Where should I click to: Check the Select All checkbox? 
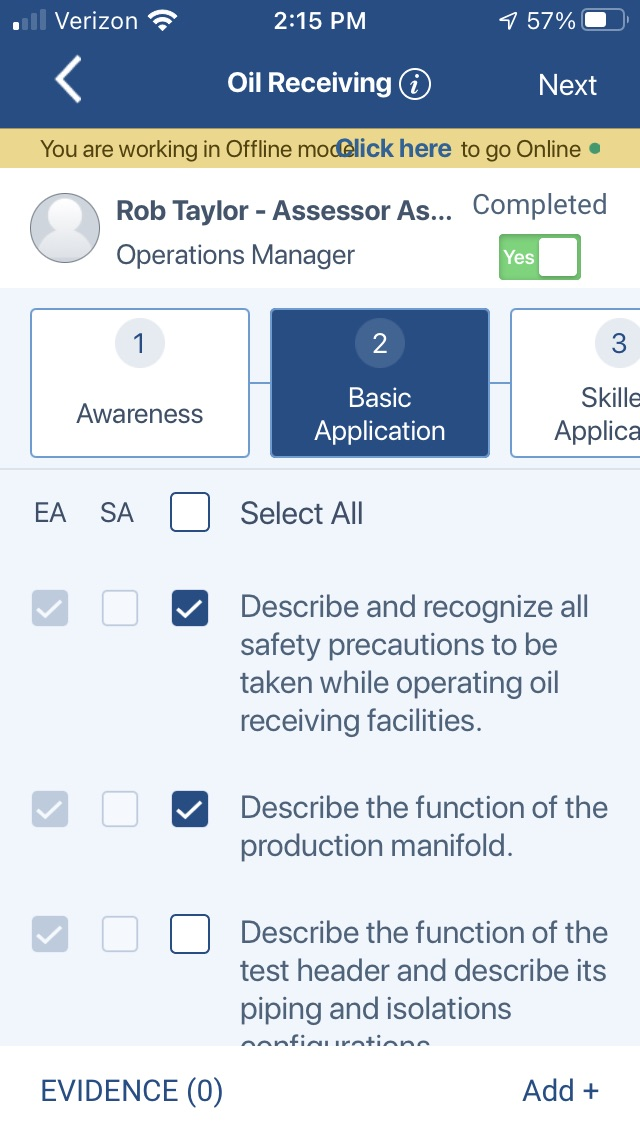pyautogui.click(x=190, y=512)
